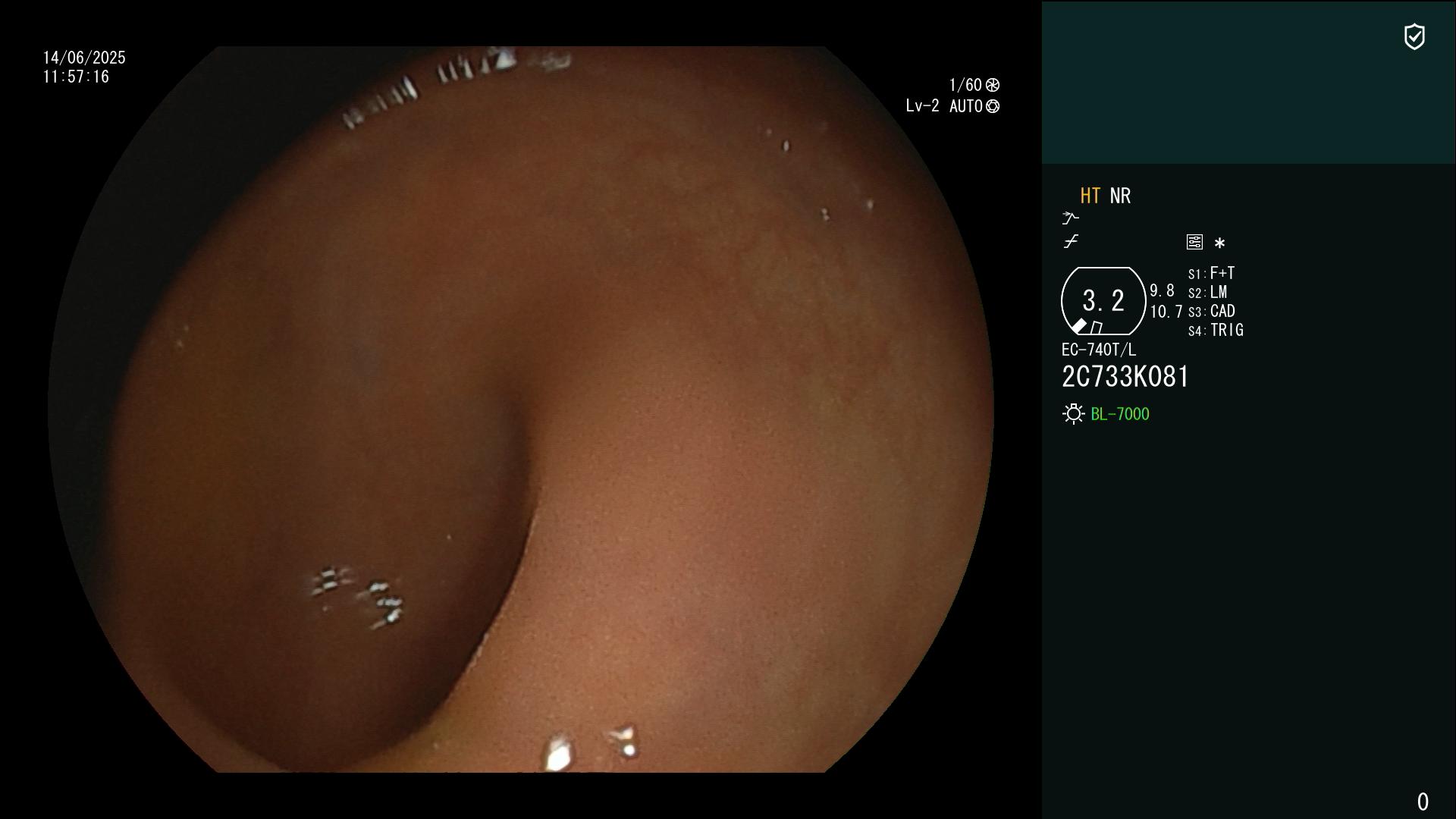Viewport: 1456px width, 819px height.
Task: Click the slashed curve icon below the arrow-curve icon
Action: 1071,242
